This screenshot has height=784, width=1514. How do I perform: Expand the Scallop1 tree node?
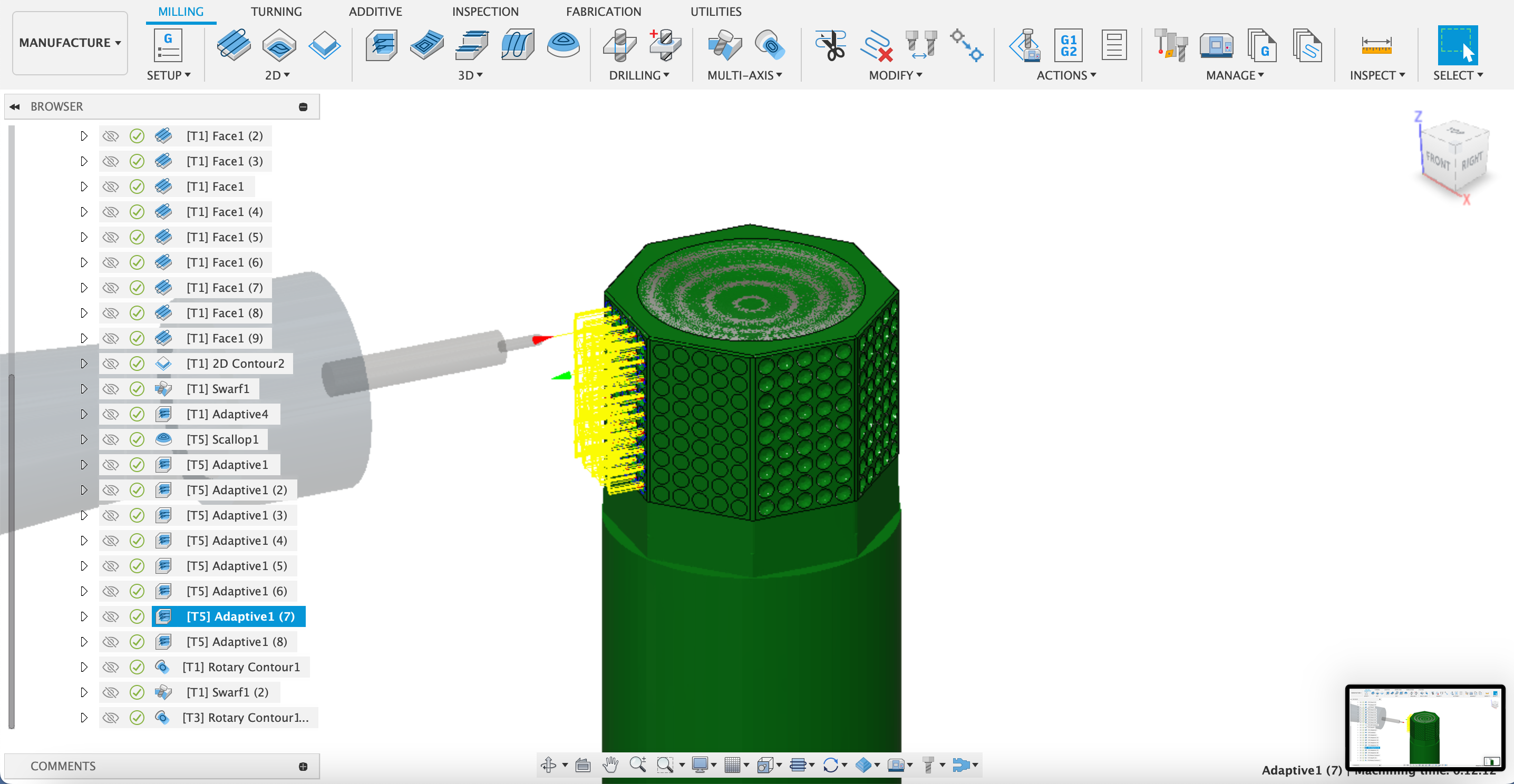pyautogui.click(x=83, y=439)
